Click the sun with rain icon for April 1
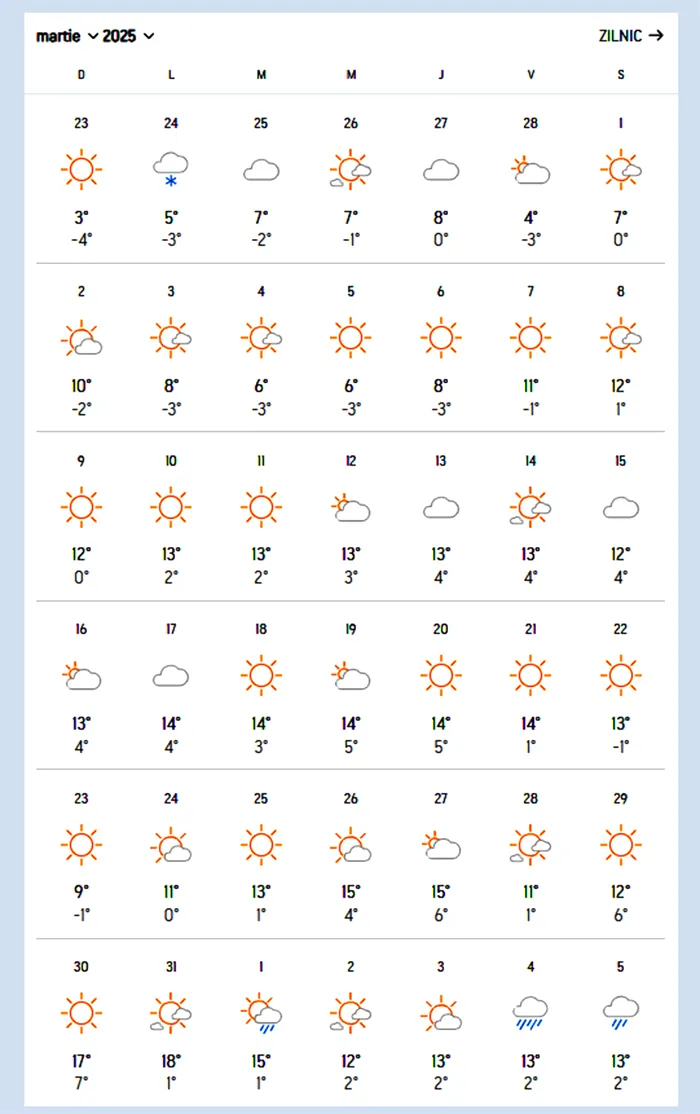The height and width of the screenshot is (1114, 700). 261,1014
